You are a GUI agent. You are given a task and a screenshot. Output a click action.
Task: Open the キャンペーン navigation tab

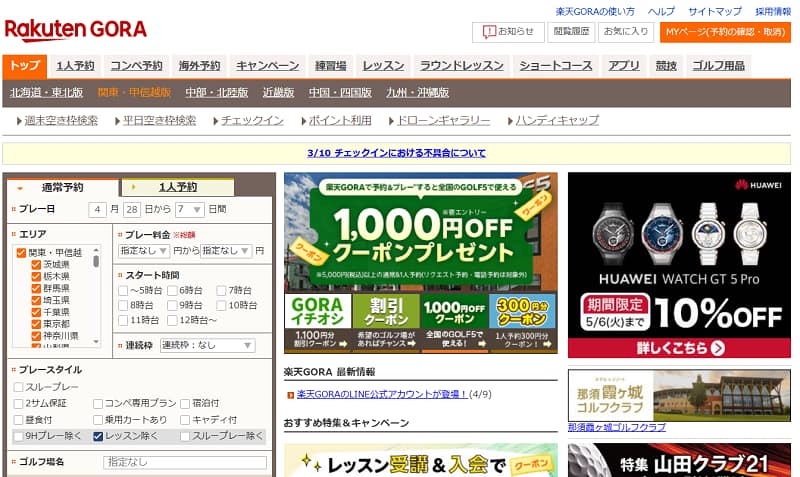[x=267, y=66]
